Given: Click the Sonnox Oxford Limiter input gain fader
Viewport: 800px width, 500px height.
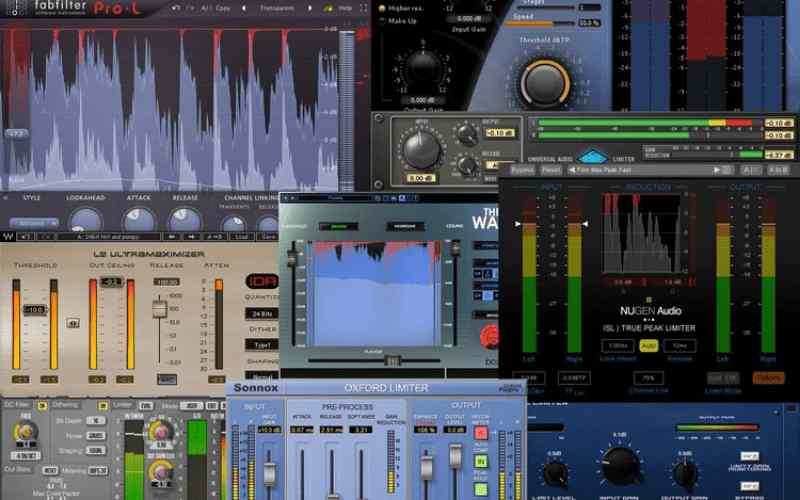Looking at the screenshot, I should click(269, 473).
